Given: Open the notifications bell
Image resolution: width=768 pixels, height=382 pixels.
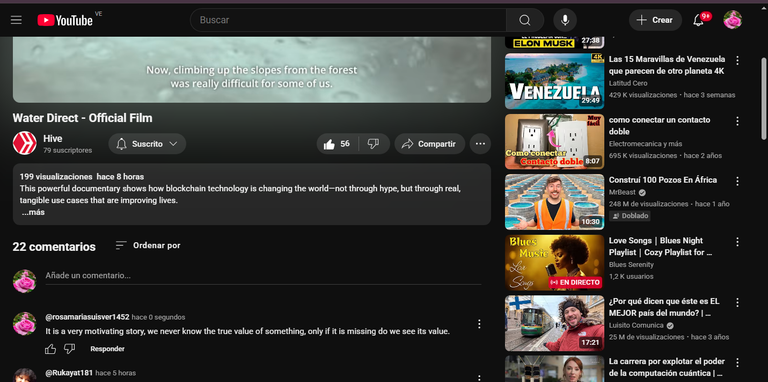Looking at the screenshot, I should (698, 20).
